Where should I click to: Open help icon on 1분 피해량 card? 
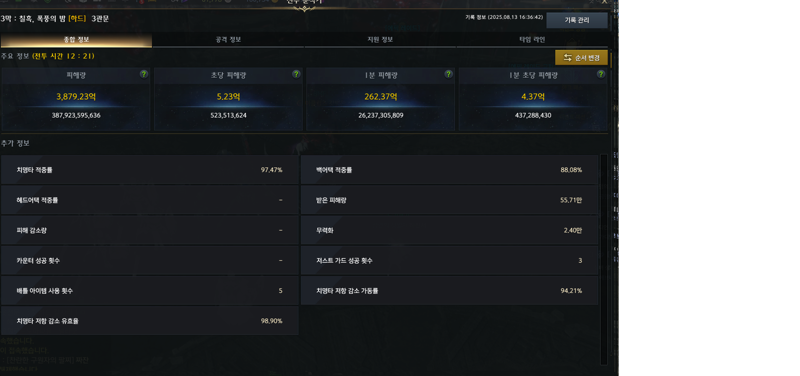click(x=448, y=74)
